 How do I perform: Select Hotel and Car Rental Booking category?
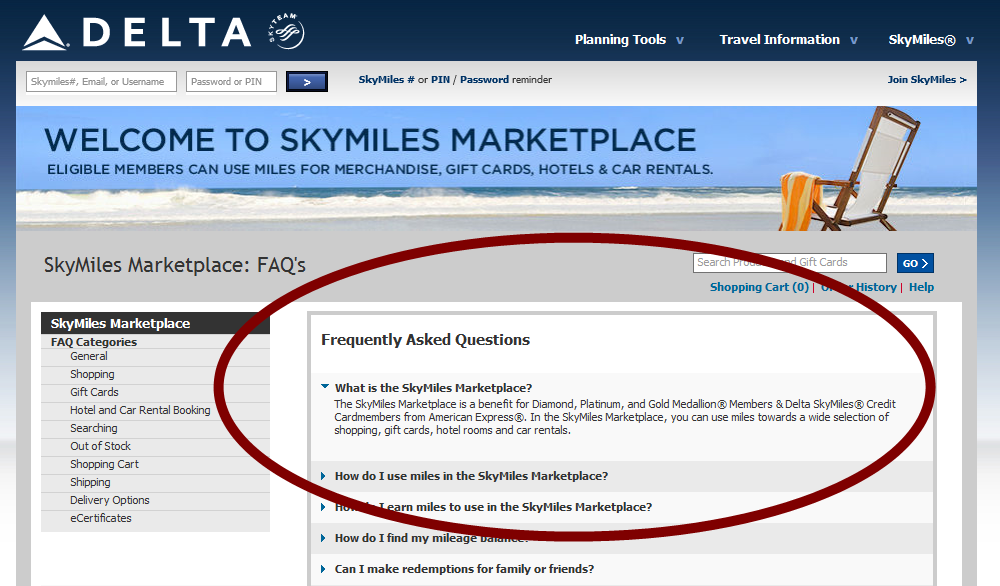tap(140, 410)
